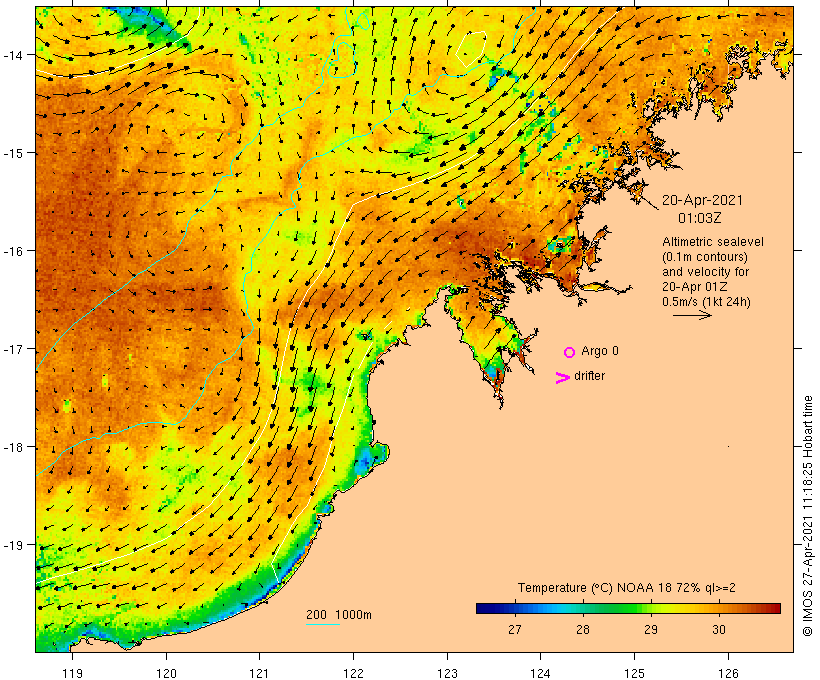Click the '20-Apr 01Z' legend text
This screenshot has height=680, width=820.
click(694, 287)
